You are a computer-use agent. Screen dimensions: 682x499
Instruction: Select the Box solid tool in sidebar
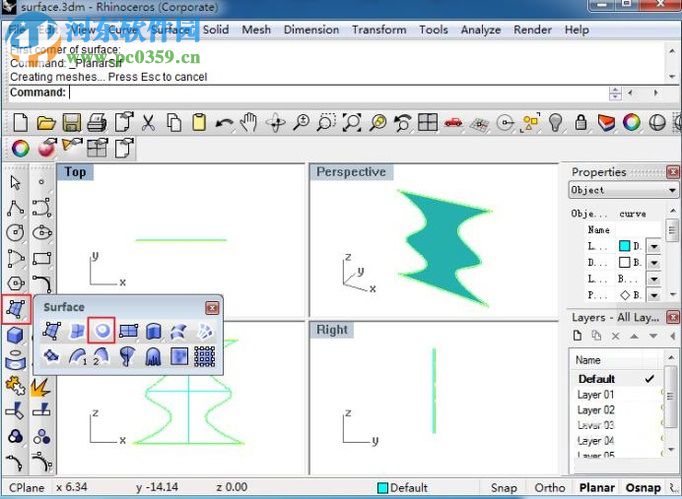click(x=16, y=335)
